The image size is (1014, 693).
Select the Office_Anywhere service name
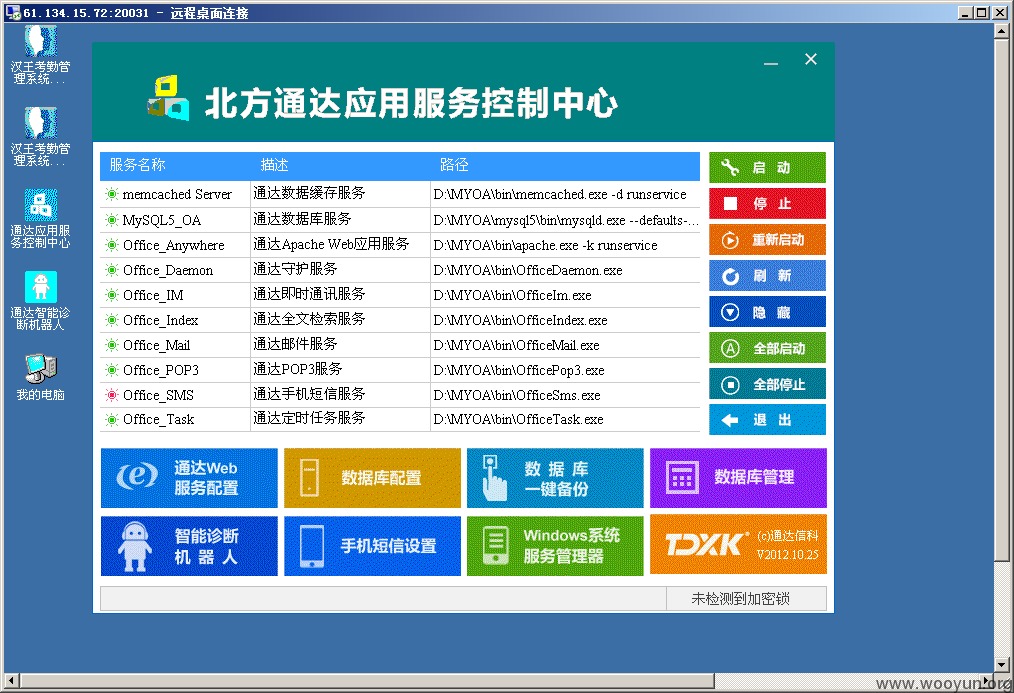click(173, 246)
